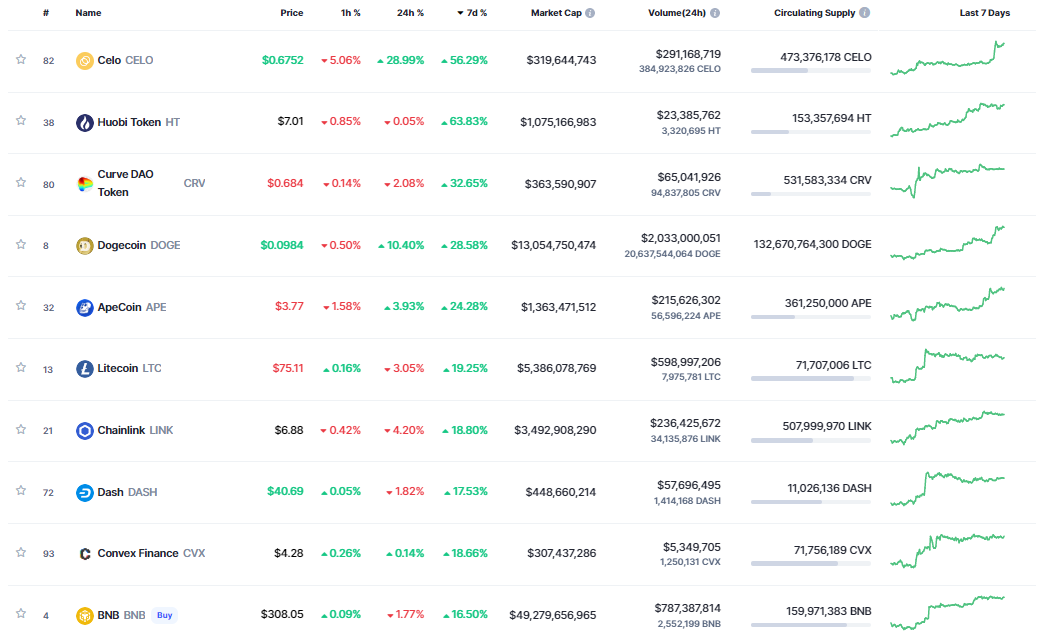
Task: Add Chainlink to watchlist star
Action: pos(21,429)
